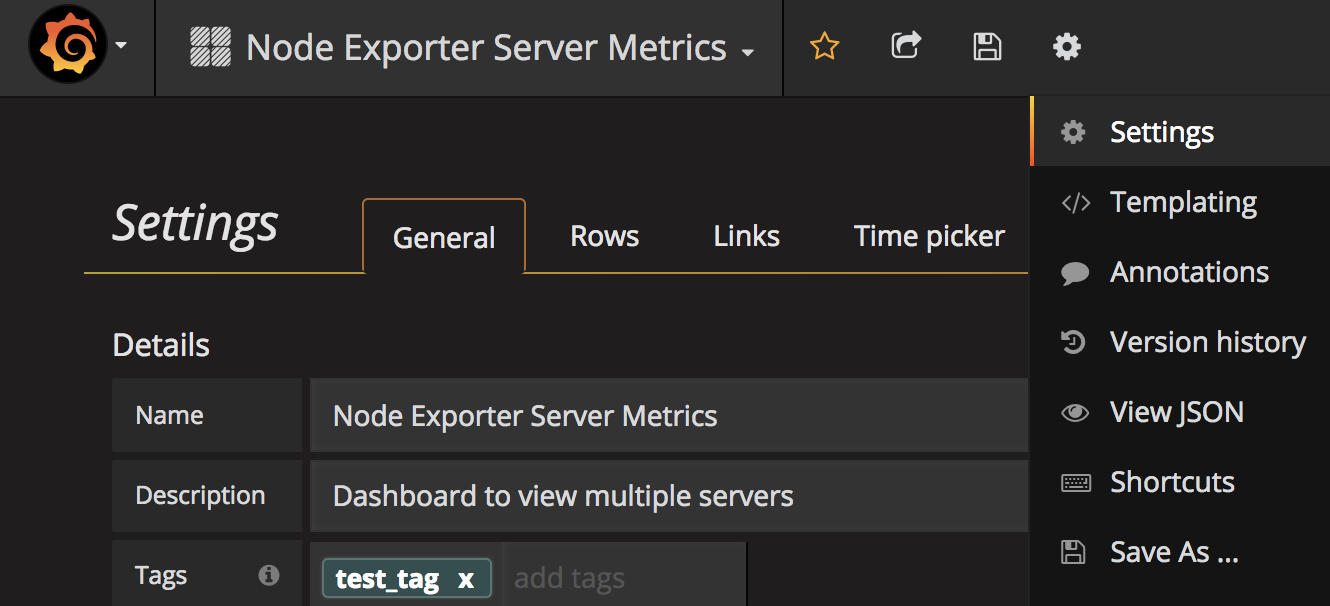1330x606 pixels.
Task: Open Version history menu entry
Action: [x=1180, y=342]
